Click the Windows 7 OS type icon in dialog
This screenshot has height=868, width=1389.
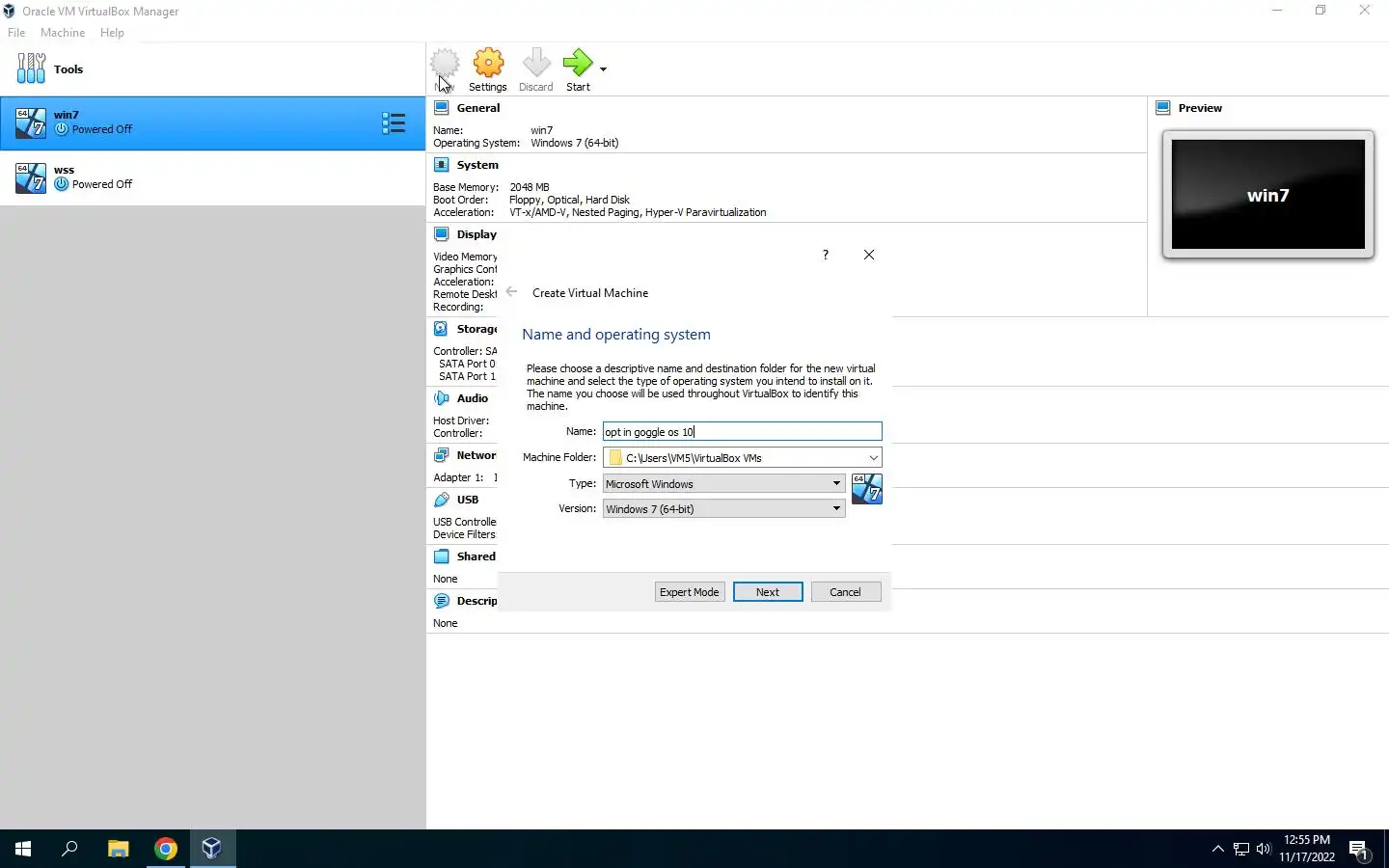(x=867, y=489)
